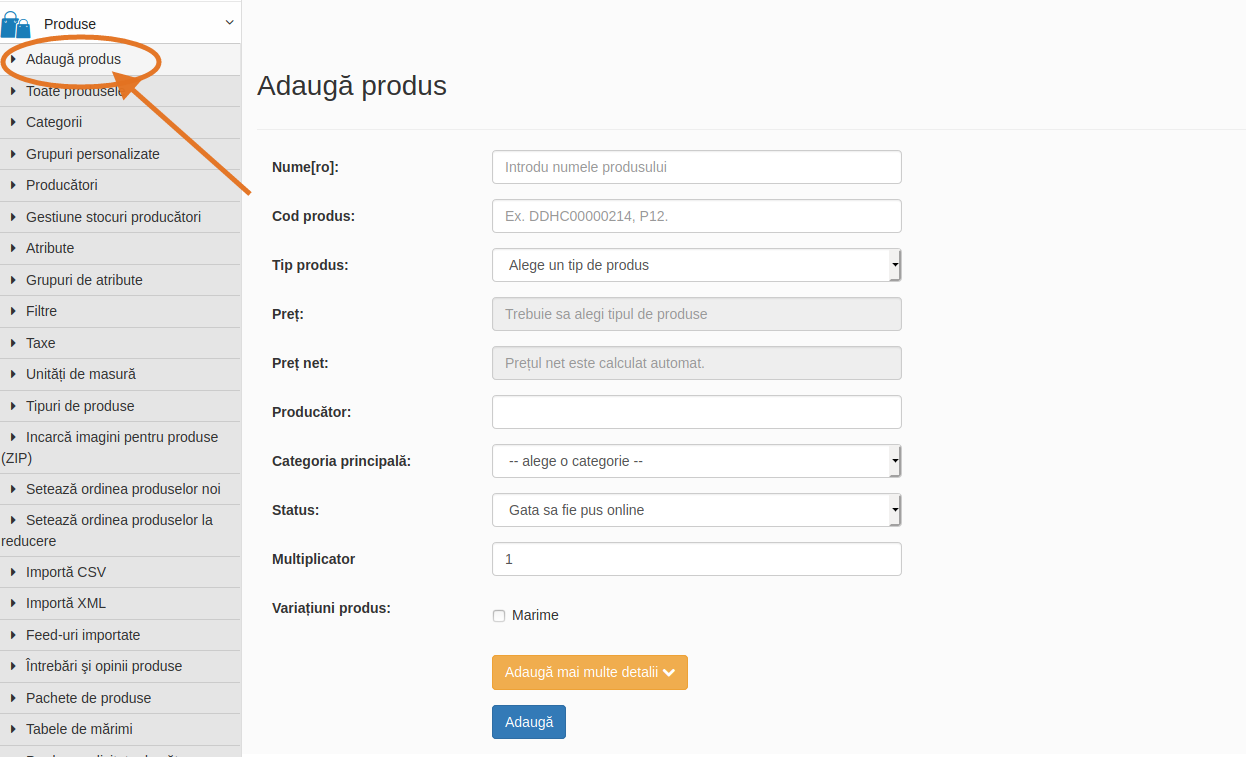Focus the Nume[ro] product name field
The image size is (1246, 757).
tap(697, 167)
